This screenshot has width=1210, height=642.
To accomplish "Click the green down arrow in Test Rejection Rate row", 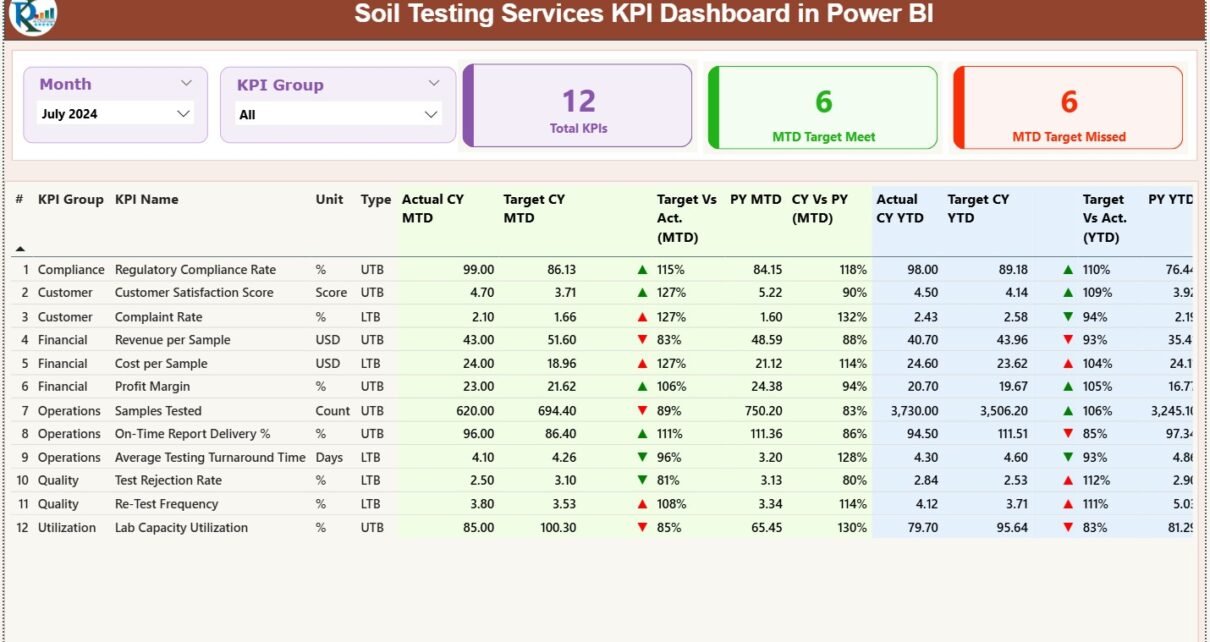I will click(642, 481).
